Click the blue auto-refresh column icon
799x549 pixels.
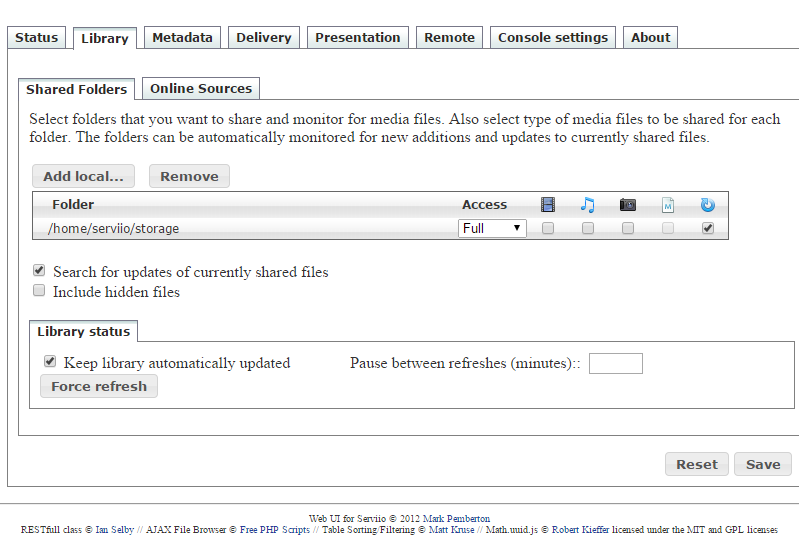click(x=708, y=205)
